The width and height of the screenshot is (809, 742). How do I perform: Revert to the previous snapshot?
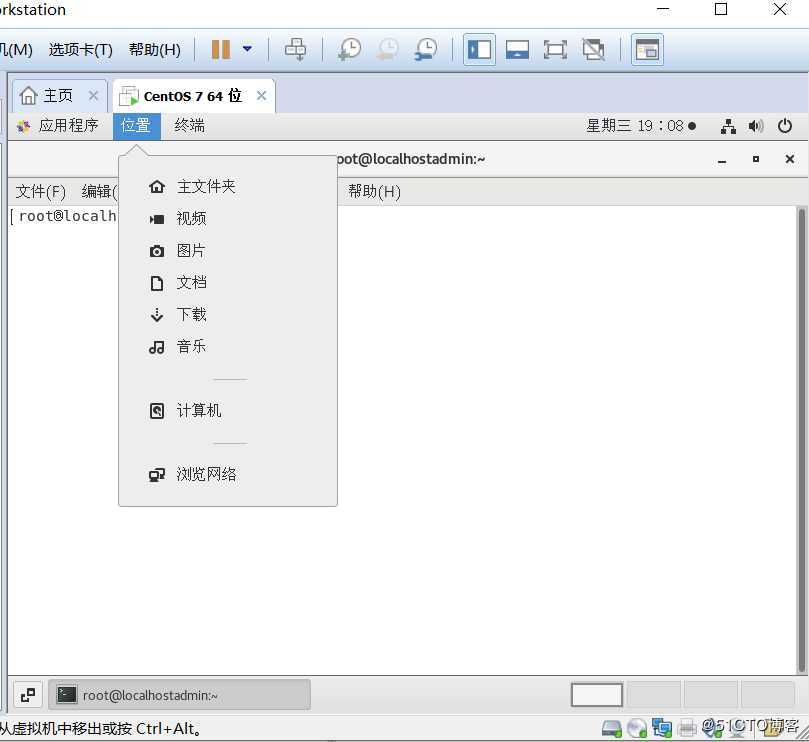pyautogui.click(x=387, y=50)
